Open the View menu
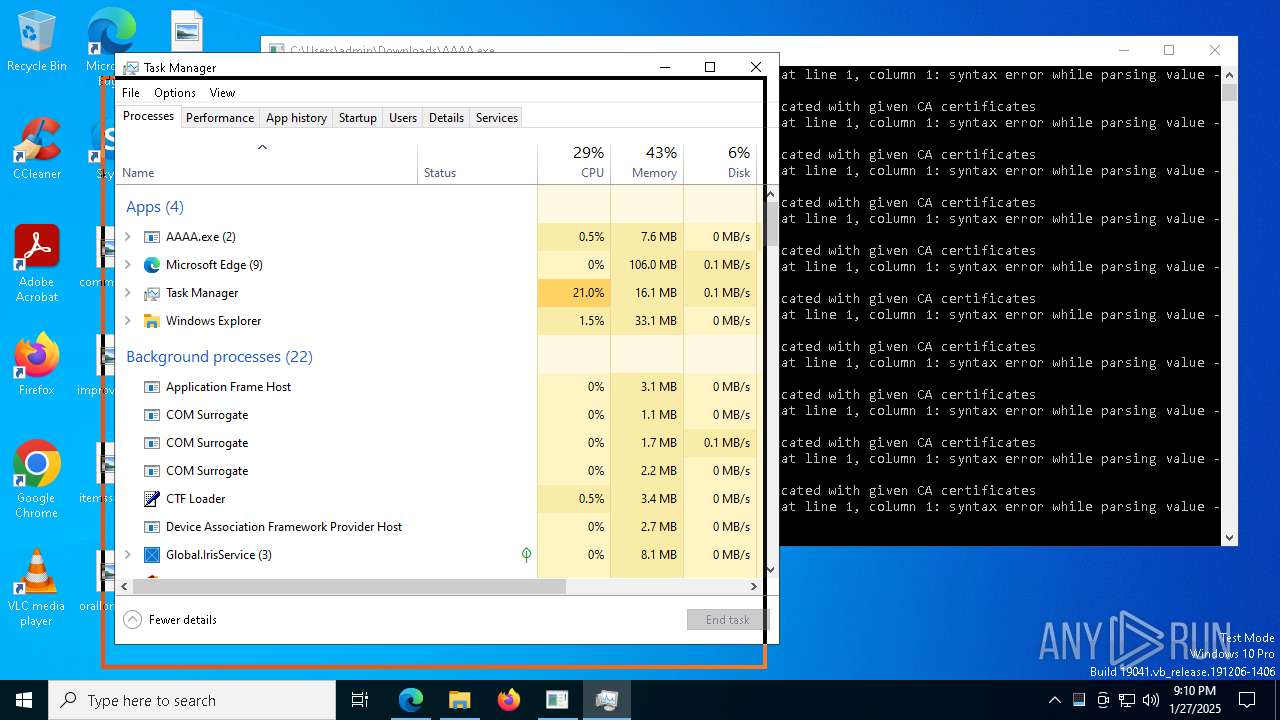Image resolution: width=1280 pixels, height=720 pixels. tap(222, 93)
